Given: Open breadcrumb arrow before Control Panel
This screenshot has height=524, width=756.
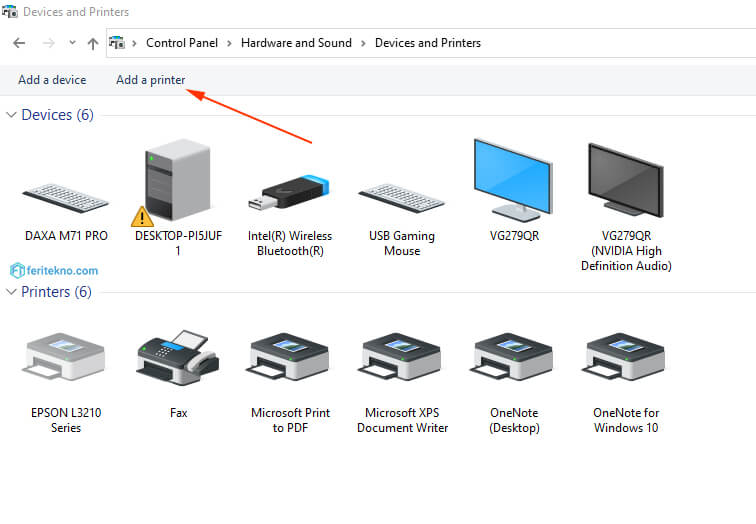Looking at the screenshot, I should point(135,43).
